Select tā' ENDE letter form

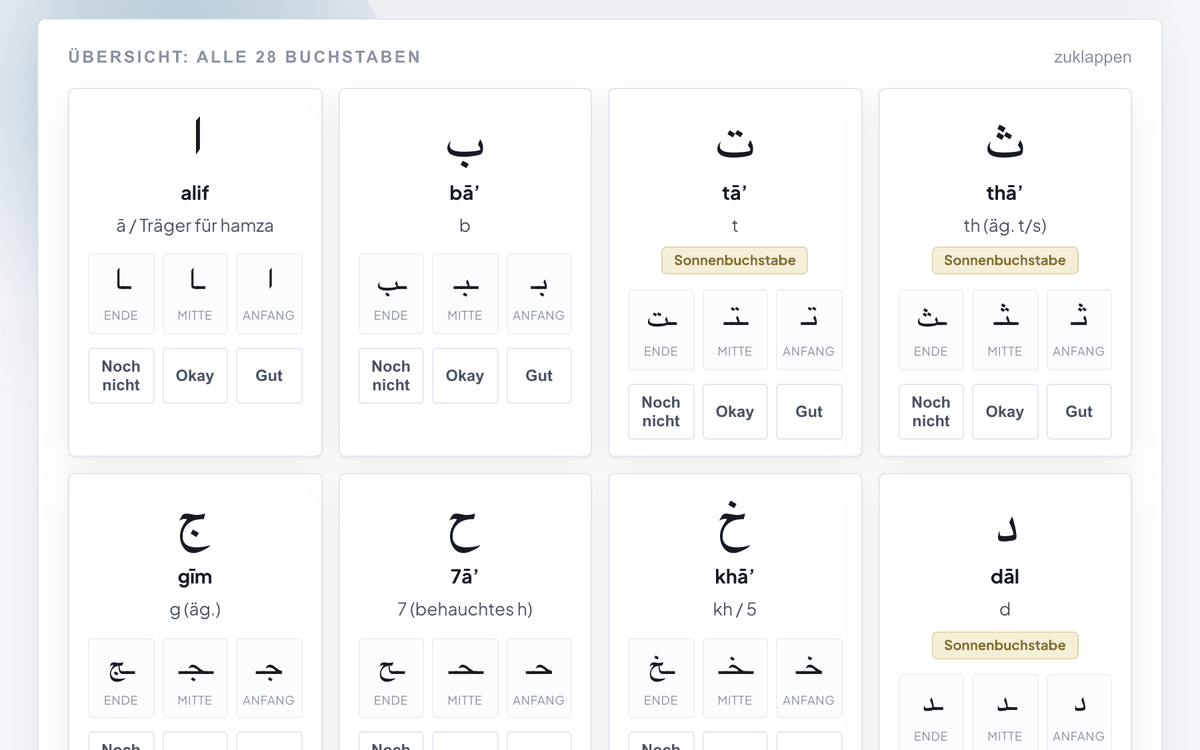[x=661, y=329]
